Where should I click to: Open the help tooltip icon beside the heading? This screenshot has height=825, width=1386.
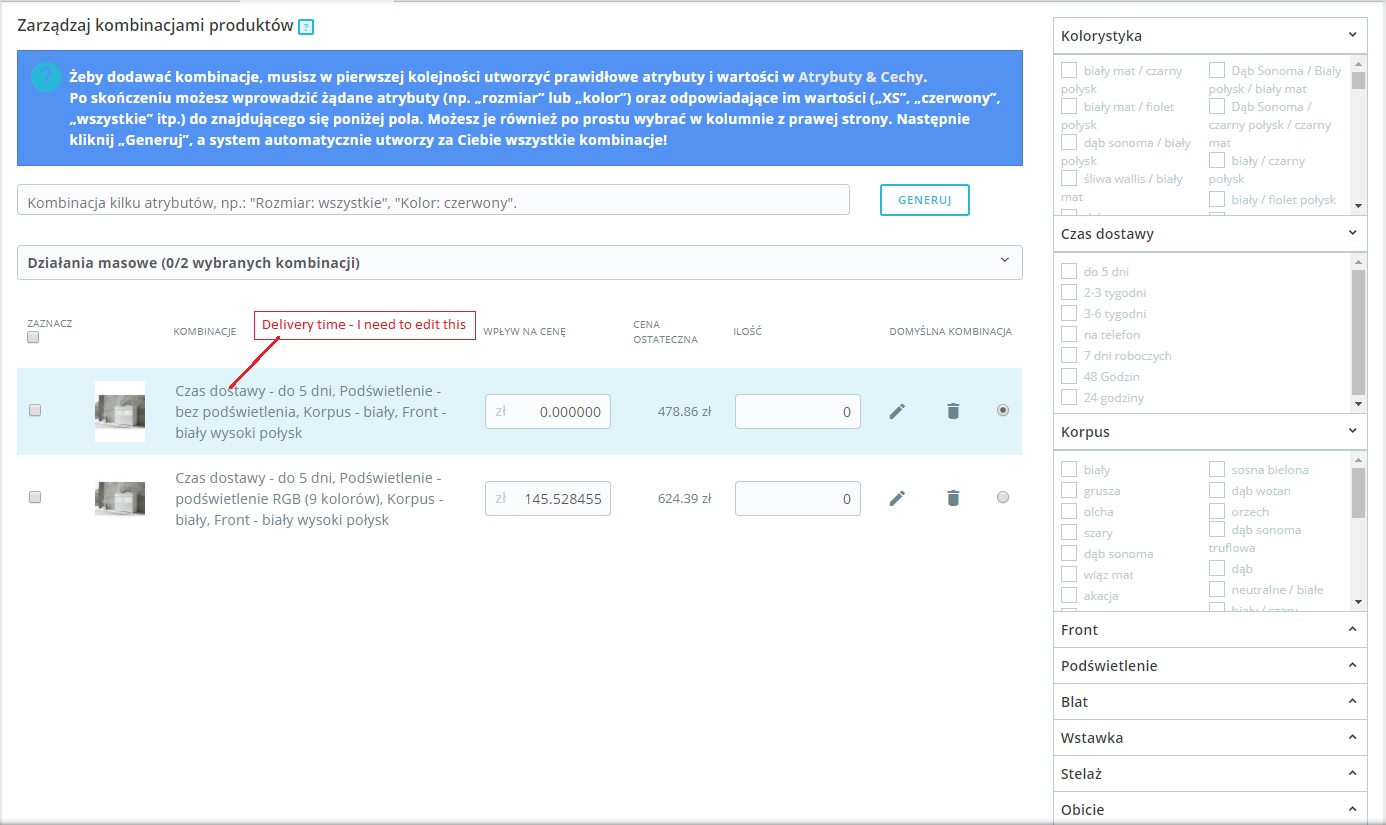click(x=306, y=27)
